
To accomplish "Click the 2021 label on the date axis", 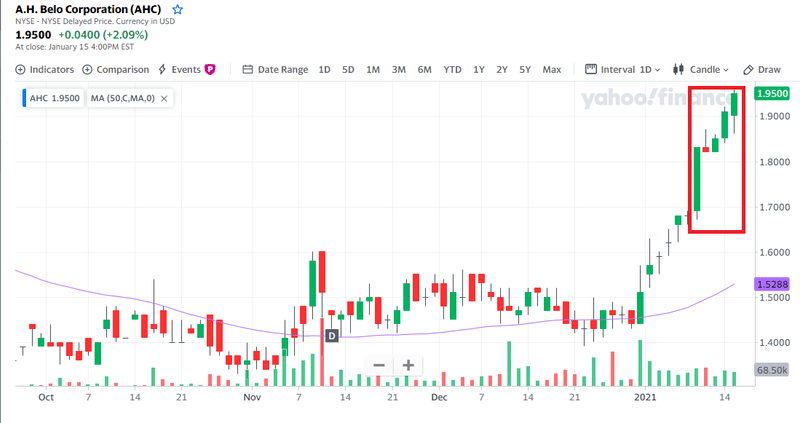I will pyautogui.click(x=645, y=397).
